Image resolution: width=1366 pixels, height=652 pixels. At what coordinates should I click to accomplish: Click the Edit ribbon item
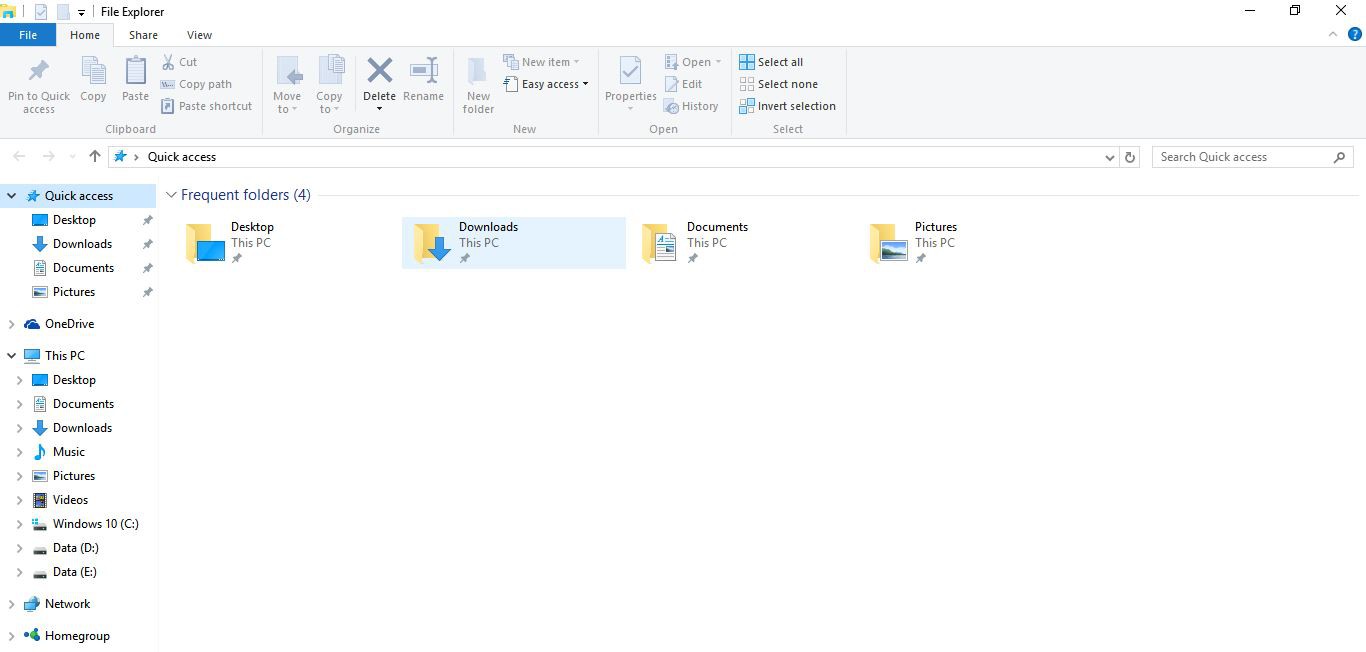[x=683, y=84]
